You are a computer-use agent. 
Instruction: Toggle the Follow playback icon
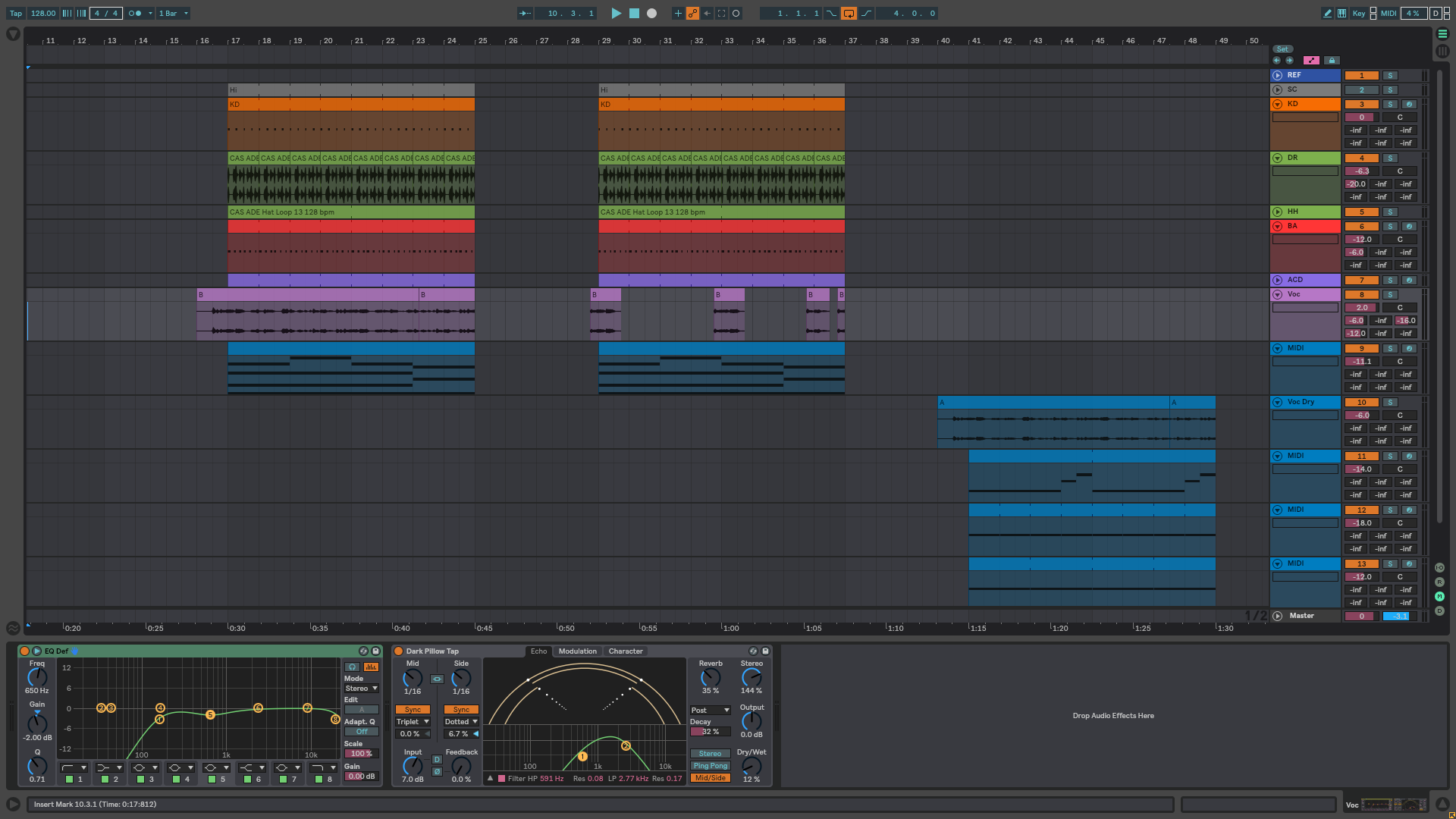tap(525, 13)
